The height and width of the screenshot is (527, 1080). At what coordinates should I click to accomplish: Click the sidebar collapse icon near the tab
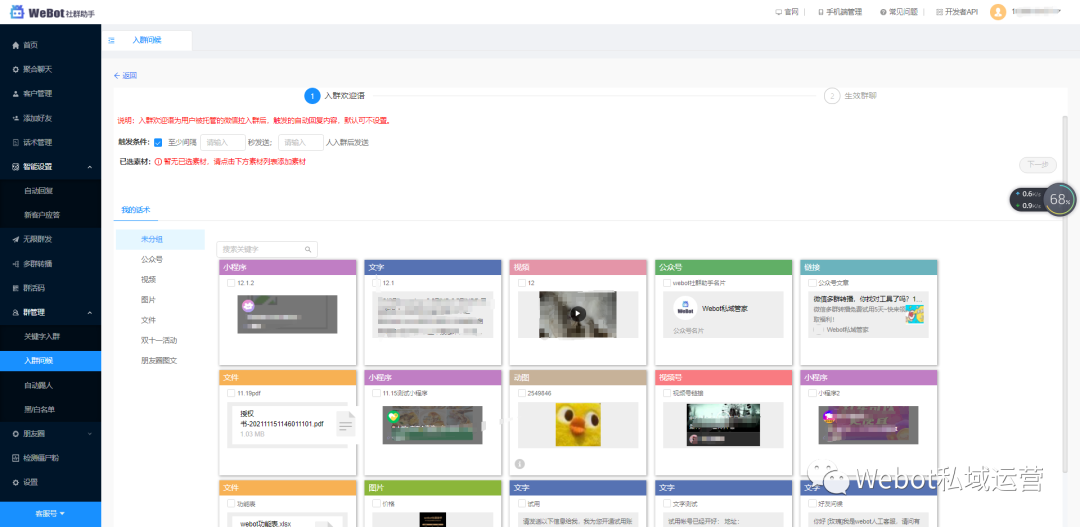(x=112, y=41)
